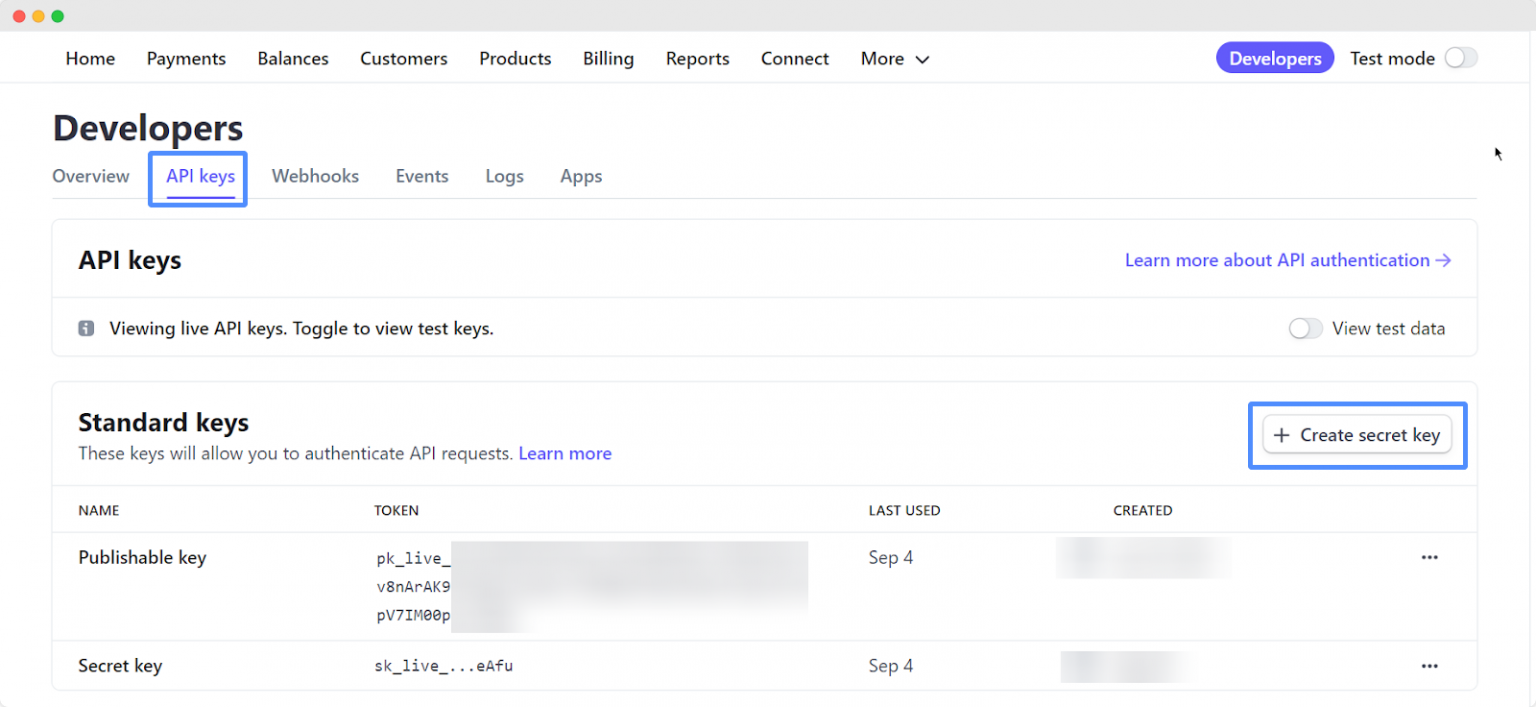
Task: Open Learn more about API authentication
Action: (x=1287, y=260)
